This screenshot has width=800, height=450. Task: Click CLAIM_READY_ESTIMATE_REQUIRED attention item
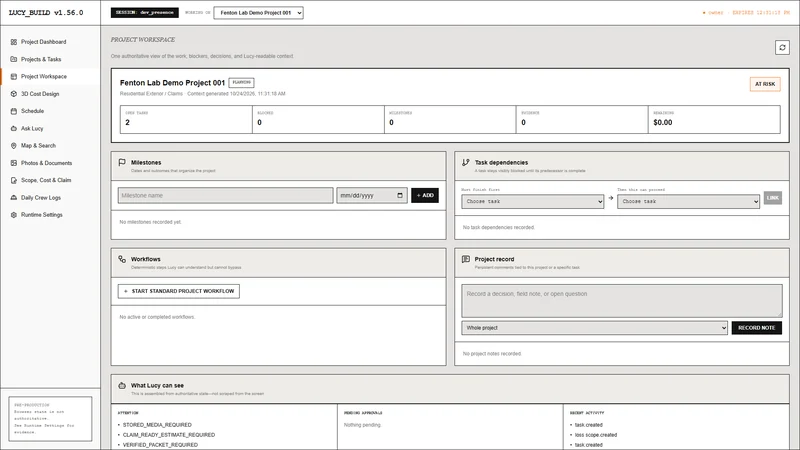tap(169, 435)
